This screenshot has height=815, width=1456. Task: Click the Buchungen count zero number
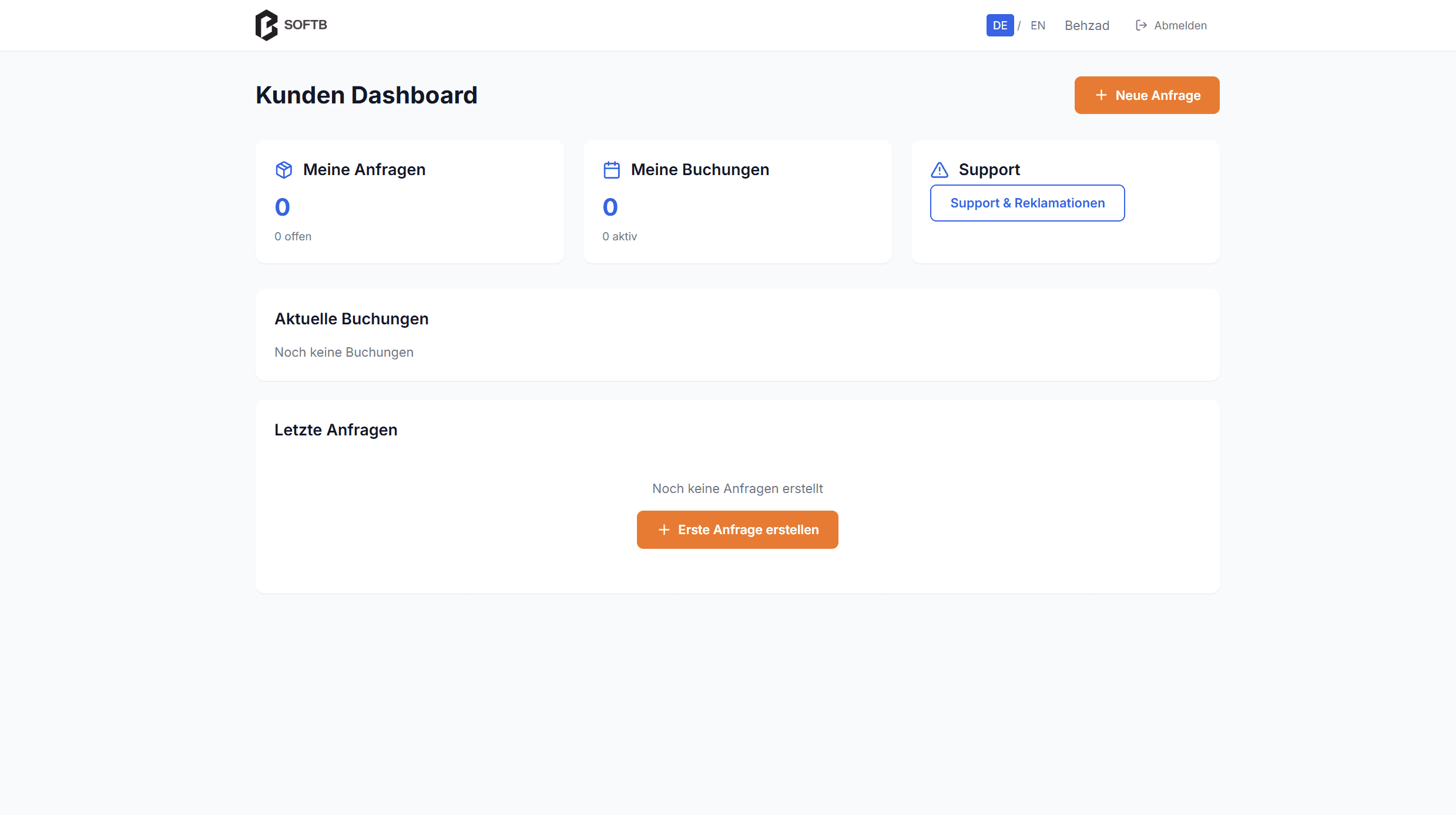click(610, 207)
